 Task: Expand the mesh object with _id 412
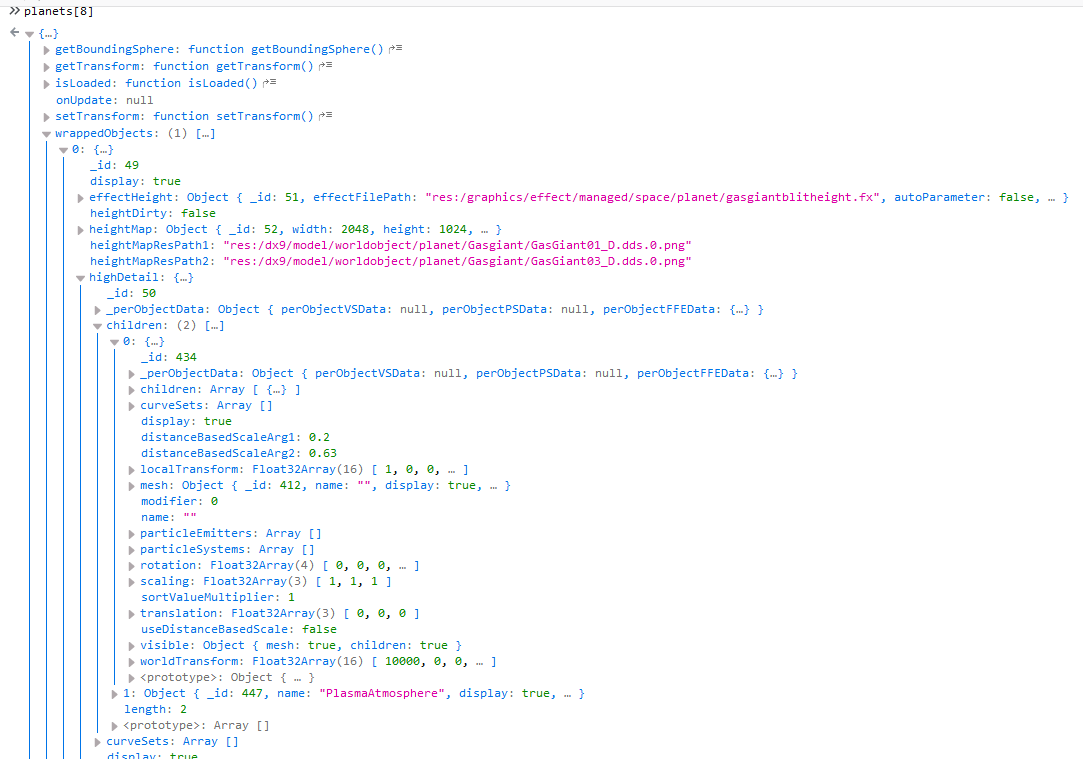click(x=131, y=486)
